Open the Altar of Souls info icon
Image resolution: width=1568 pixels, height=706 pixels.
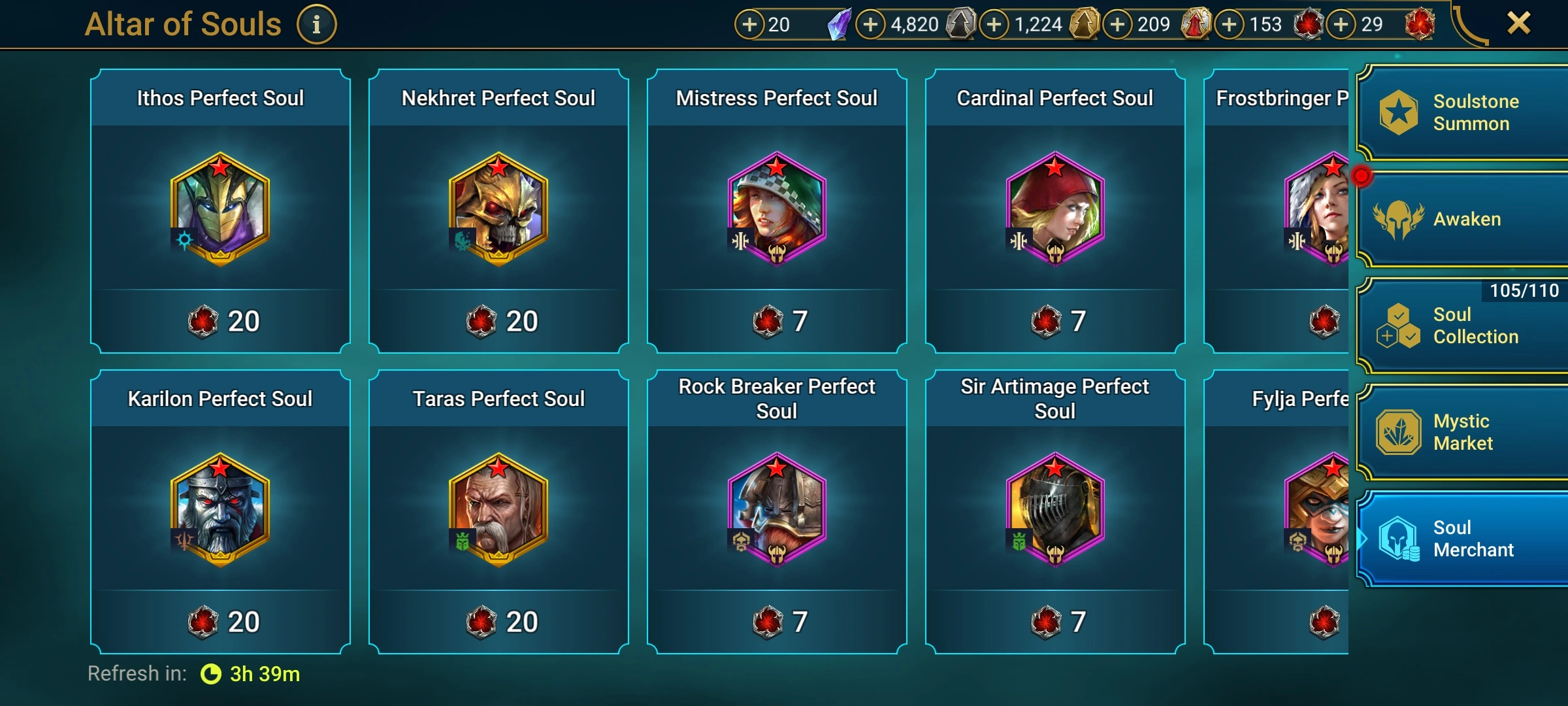point(316,25)
